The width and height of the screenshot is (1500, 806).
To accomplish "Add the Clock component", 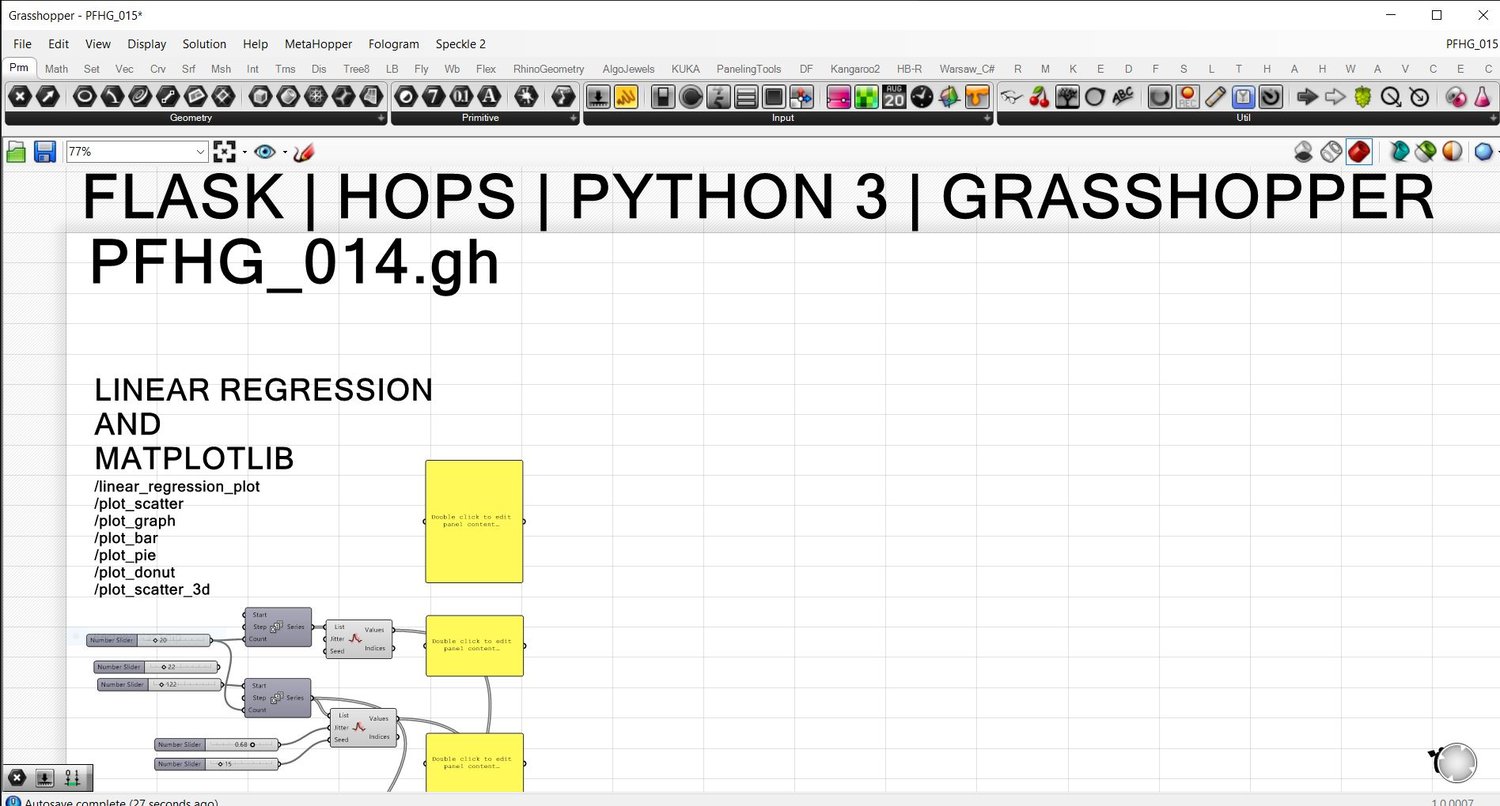I will point(921,97).
